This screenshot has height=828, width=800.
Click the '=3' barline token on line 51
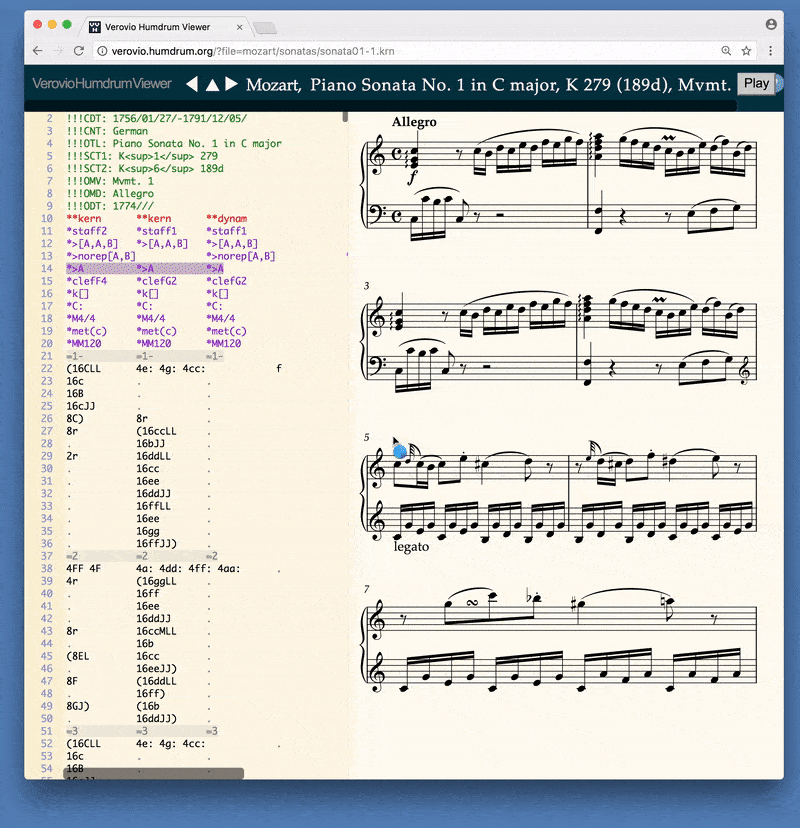click(72, 731)
